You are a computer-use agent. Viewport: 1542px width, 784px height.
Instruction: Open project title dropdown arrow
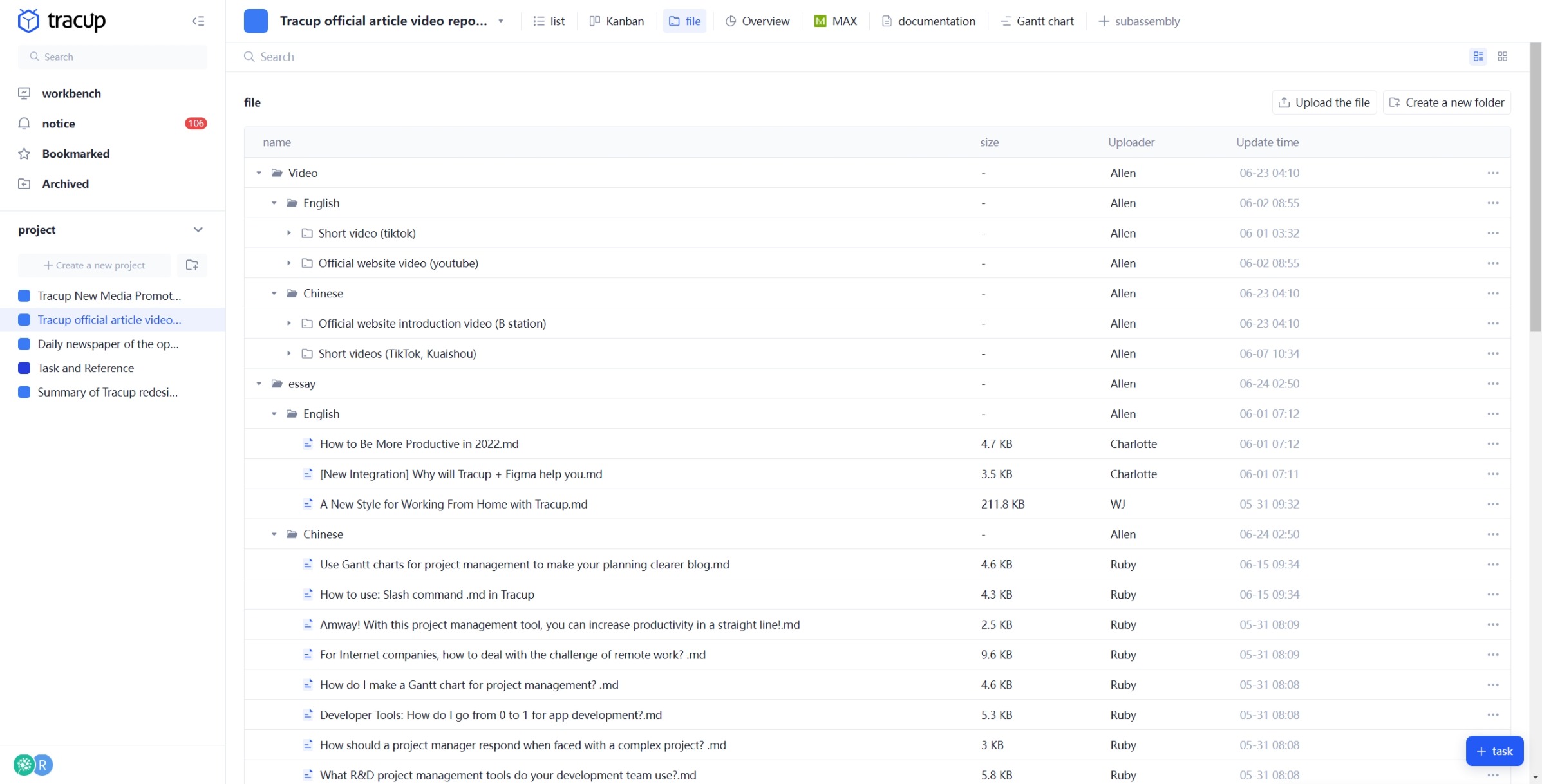[501, 21]
